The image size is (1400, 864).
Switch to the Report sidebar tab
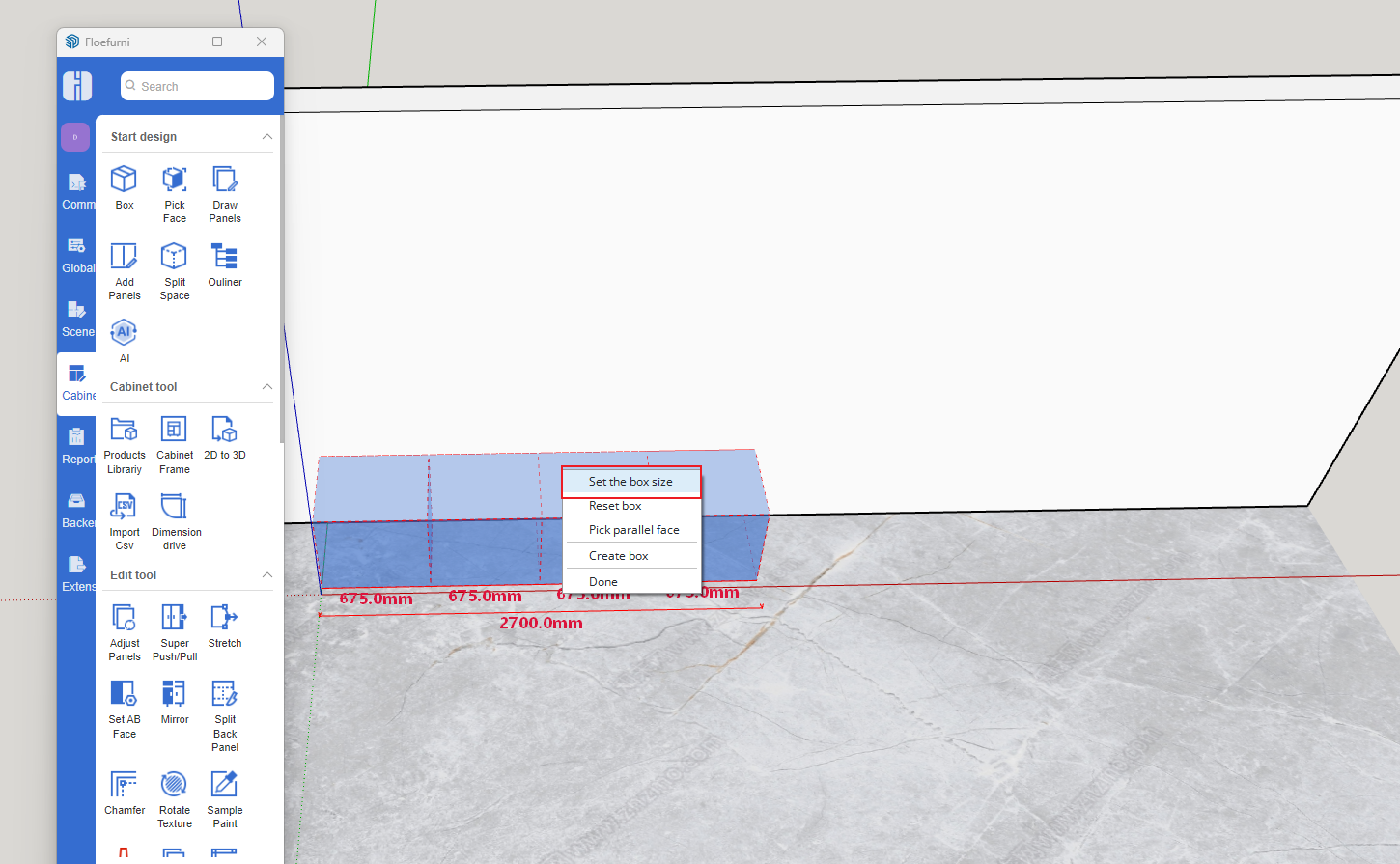click(x=76, y=445)
